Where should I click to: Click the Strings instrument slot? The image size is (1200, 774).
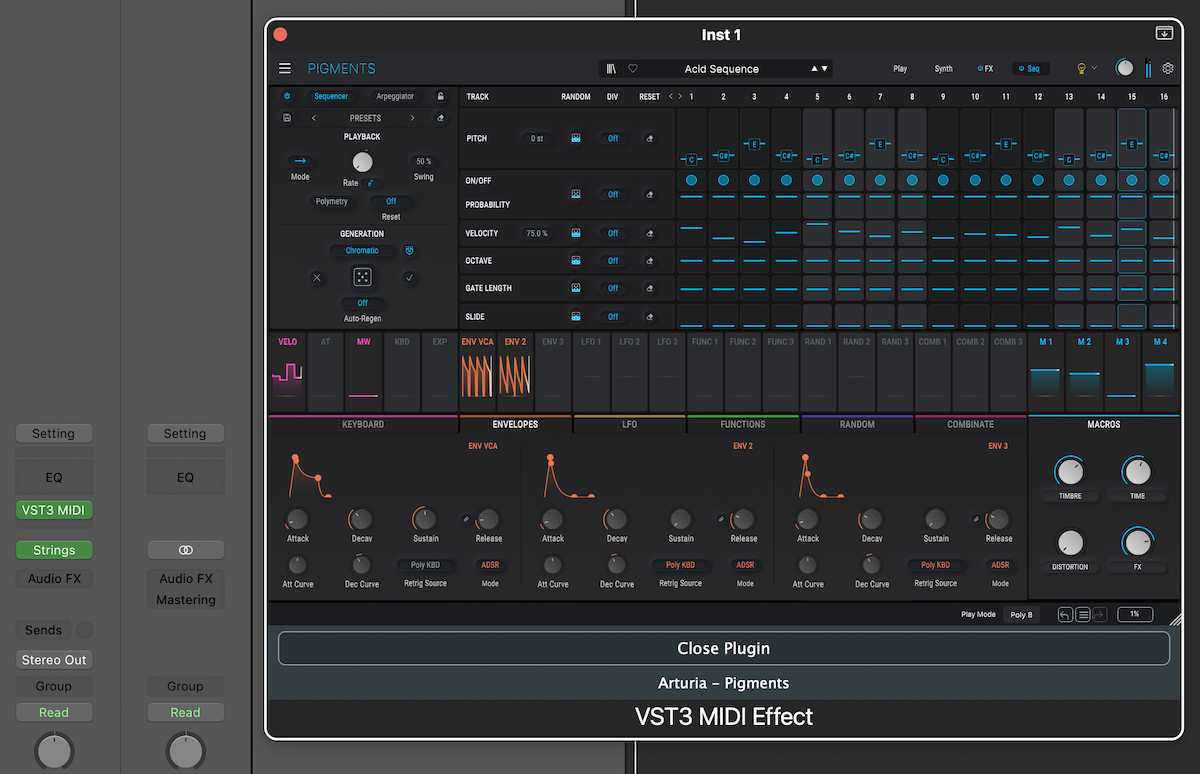pyautogui.click(x=53, y=550)
